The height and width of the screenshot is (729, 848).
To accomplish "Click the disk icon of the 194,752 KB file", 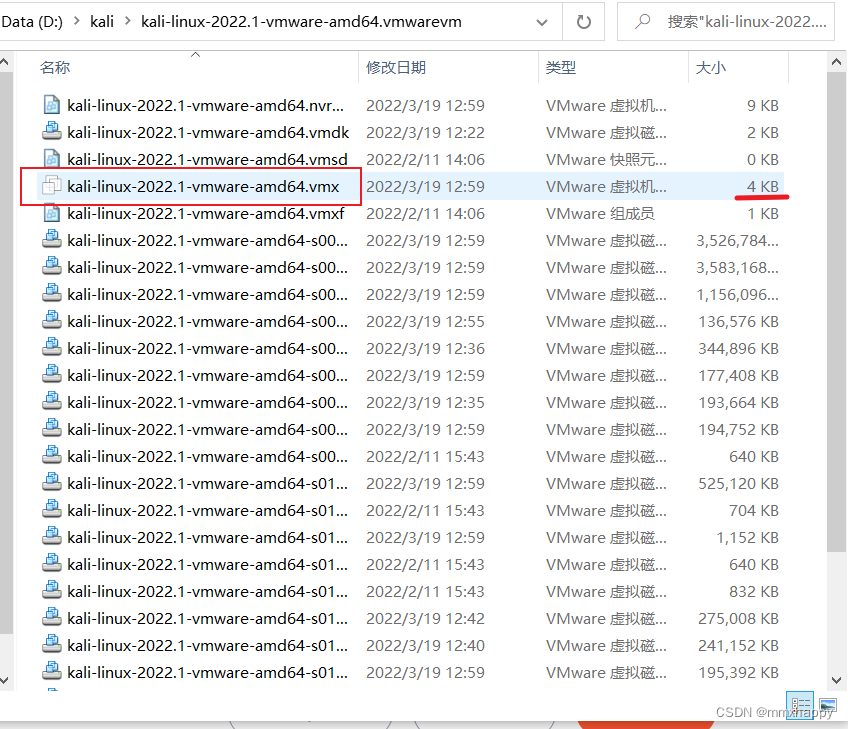I will point(51,429).
